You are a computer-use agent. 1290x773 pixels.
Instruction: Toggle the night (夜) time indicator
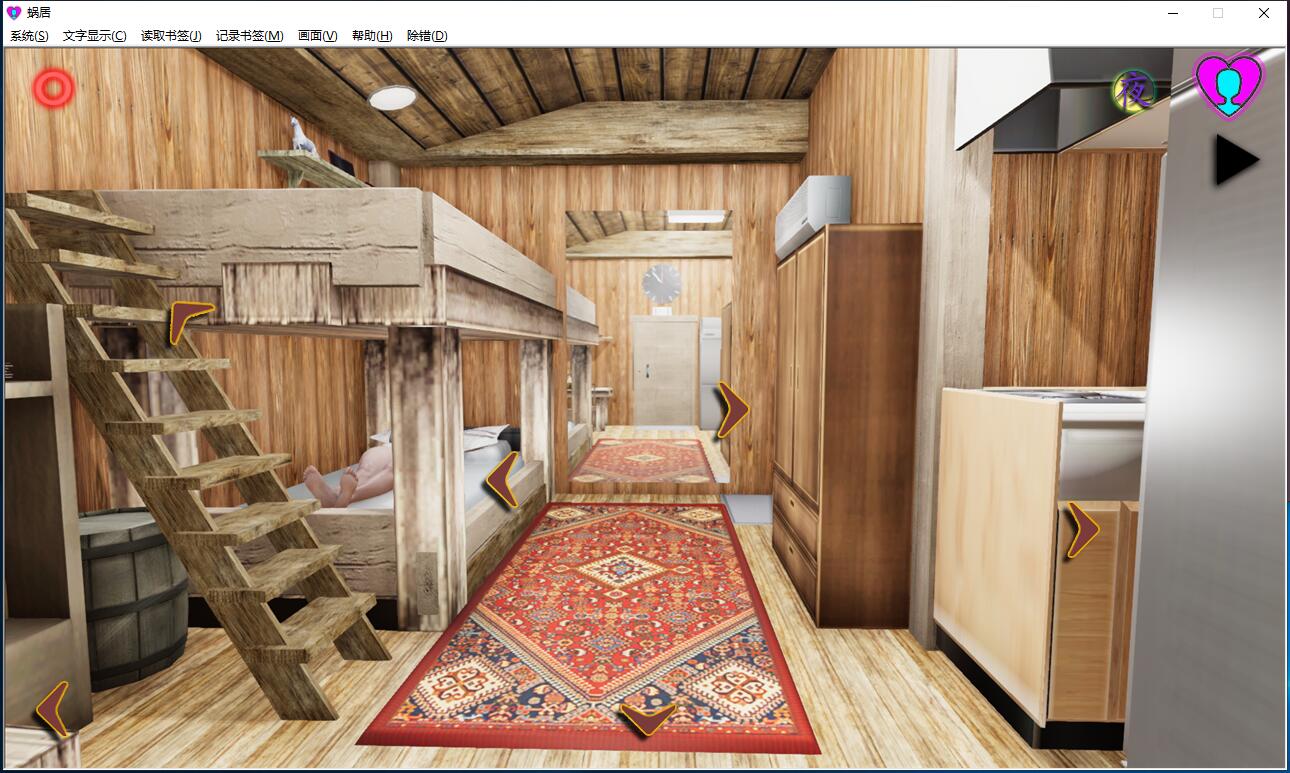(x=1134, y=93)
